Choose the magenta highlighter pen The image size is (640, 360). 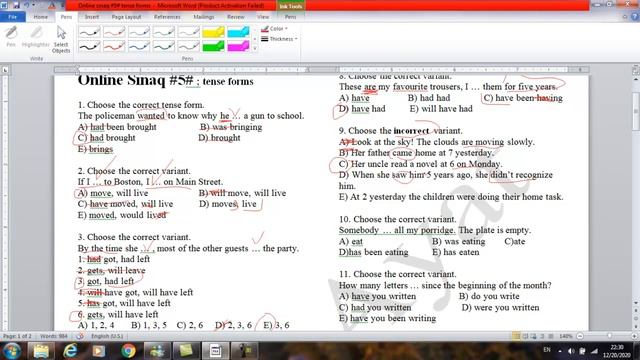tap(238, 46)
